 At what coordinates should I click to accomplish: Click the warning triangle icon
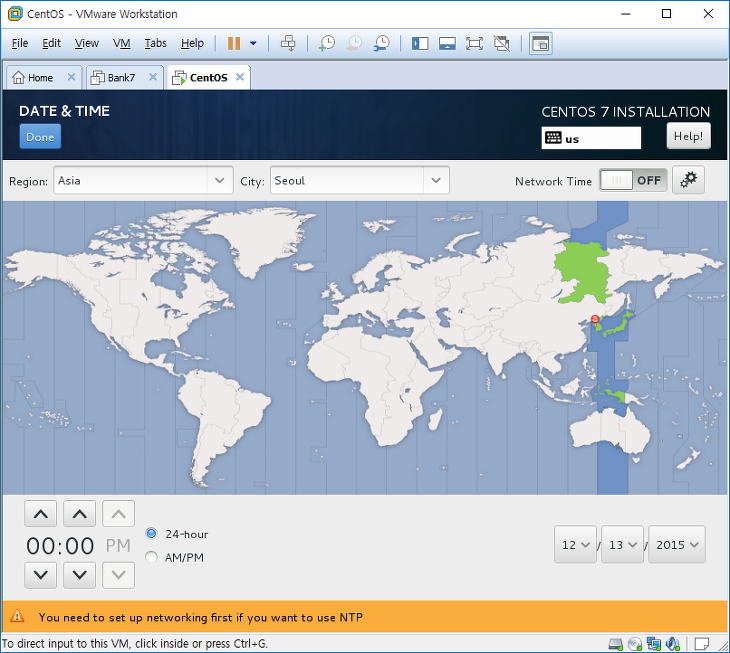point(17,616)
